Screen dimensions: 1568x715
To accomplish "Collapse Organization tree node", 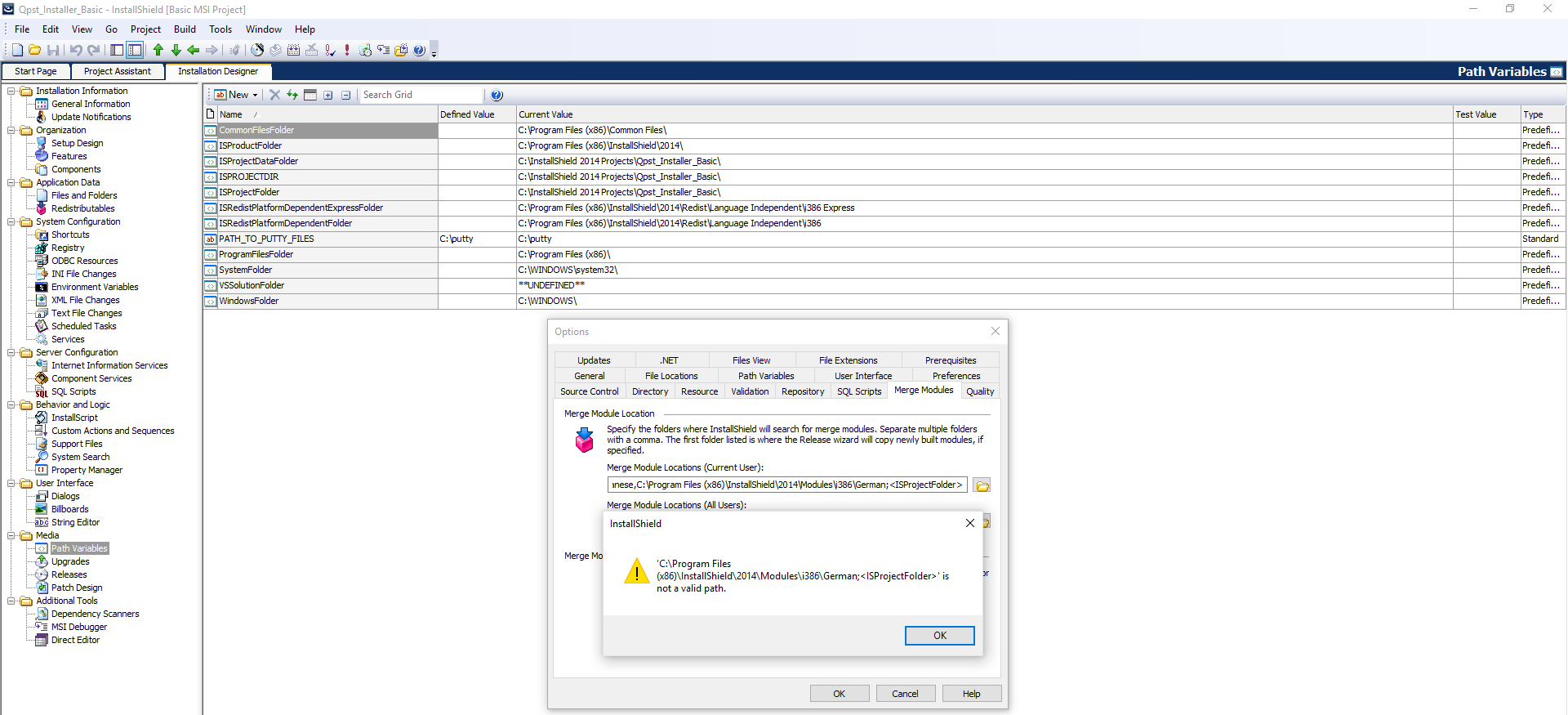I will click(11, 130).
